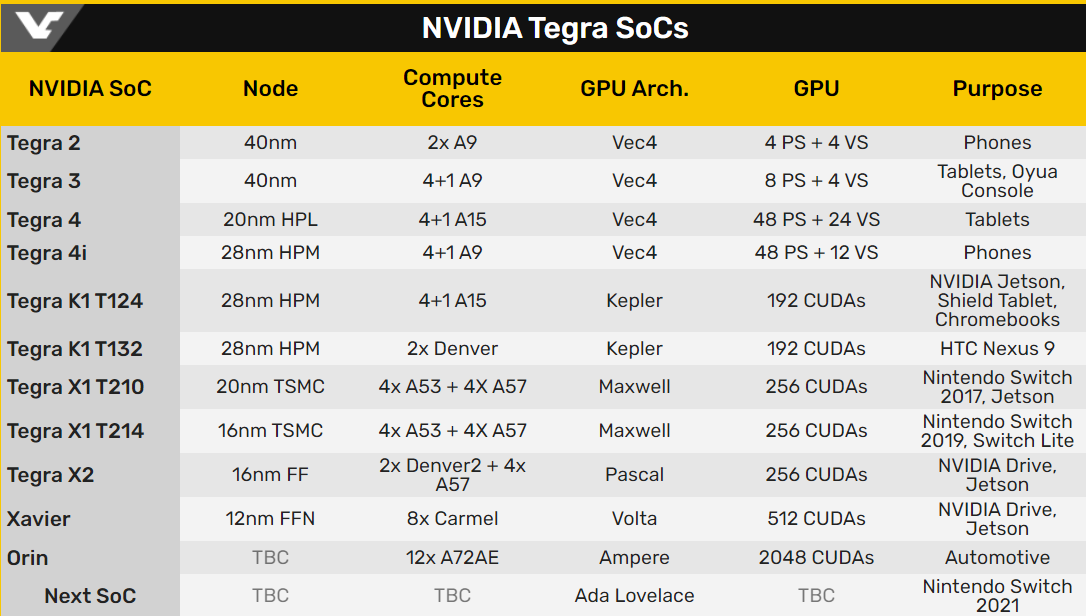The width and height of the screenshot is (1086, 616).
Task: Select the Tegra K1 T124 row label
Action: point(75,301)
